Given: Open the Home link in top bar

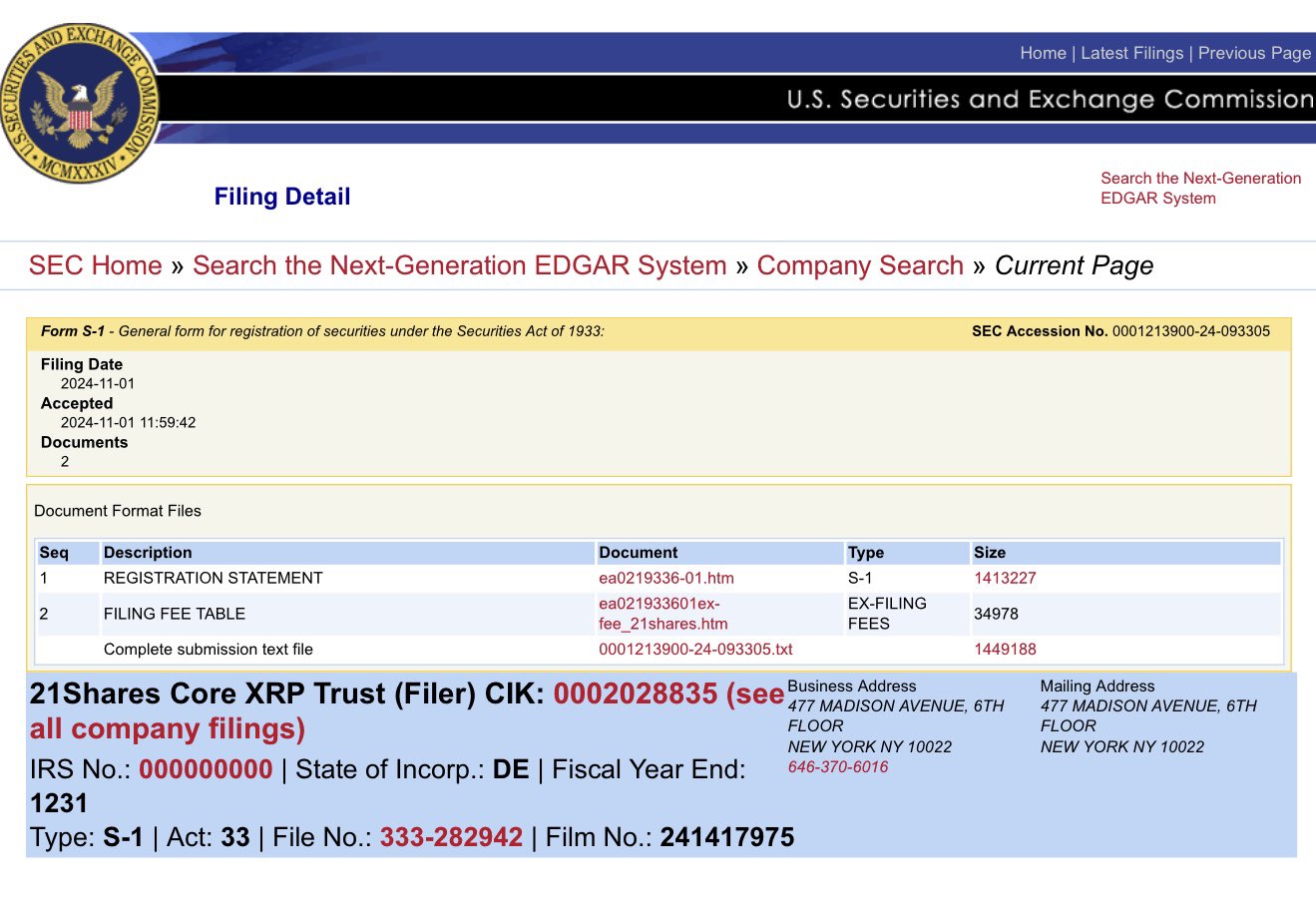Looking at the screenshot, I should [1043, 54].
